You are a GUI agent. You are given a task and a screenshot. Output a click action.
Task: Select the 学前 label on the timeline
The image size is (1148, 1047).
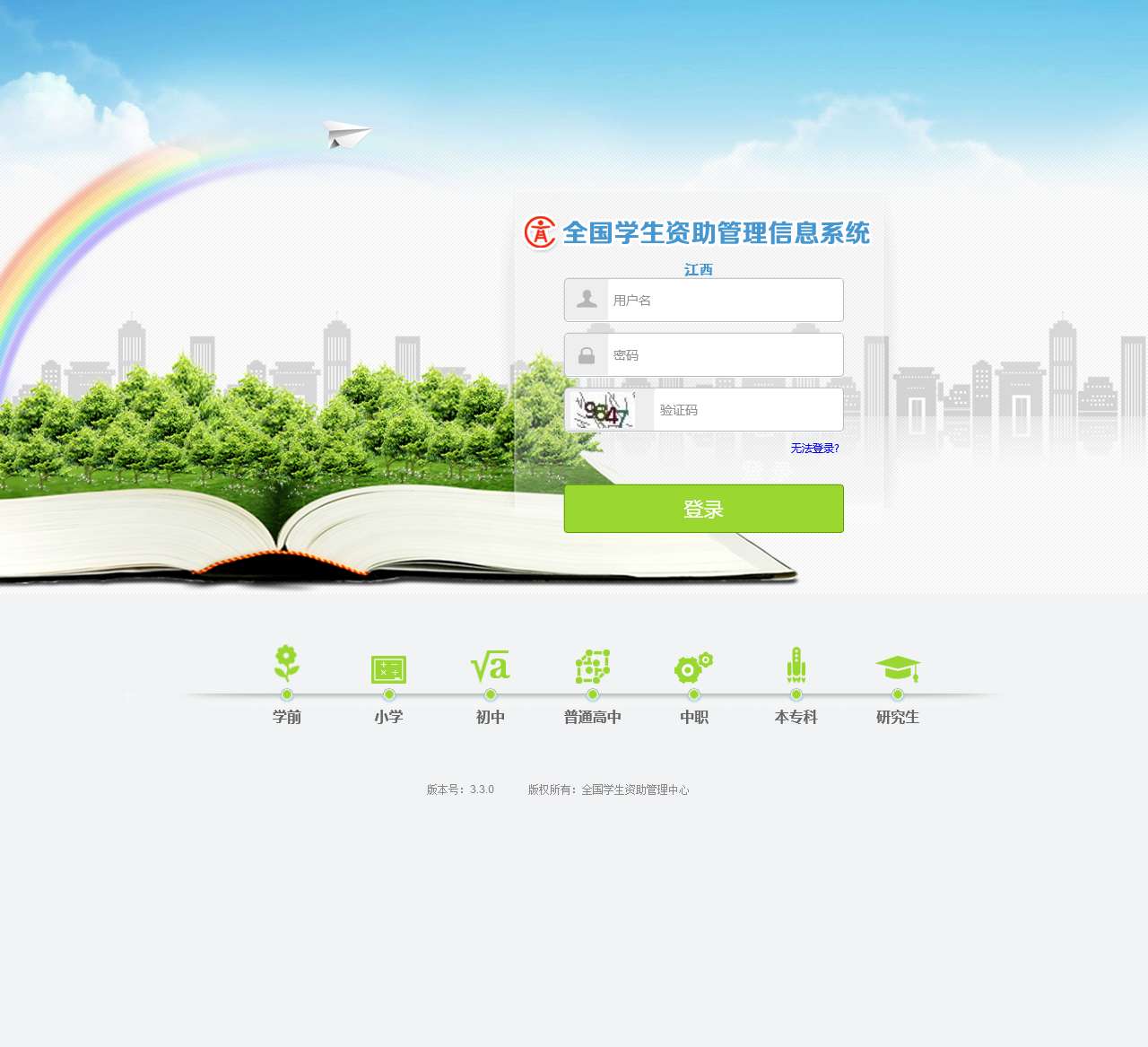[x=286, y=717]
